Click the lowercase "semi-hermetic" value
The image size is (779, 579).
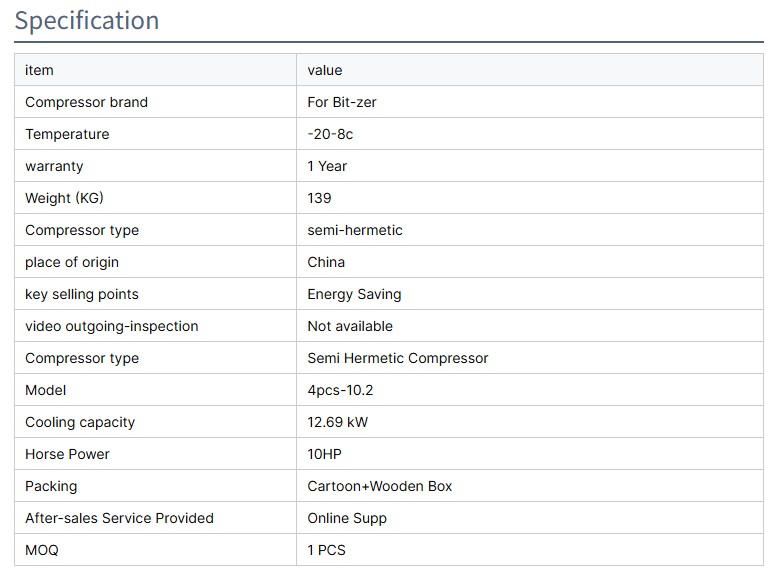[355, 230]
